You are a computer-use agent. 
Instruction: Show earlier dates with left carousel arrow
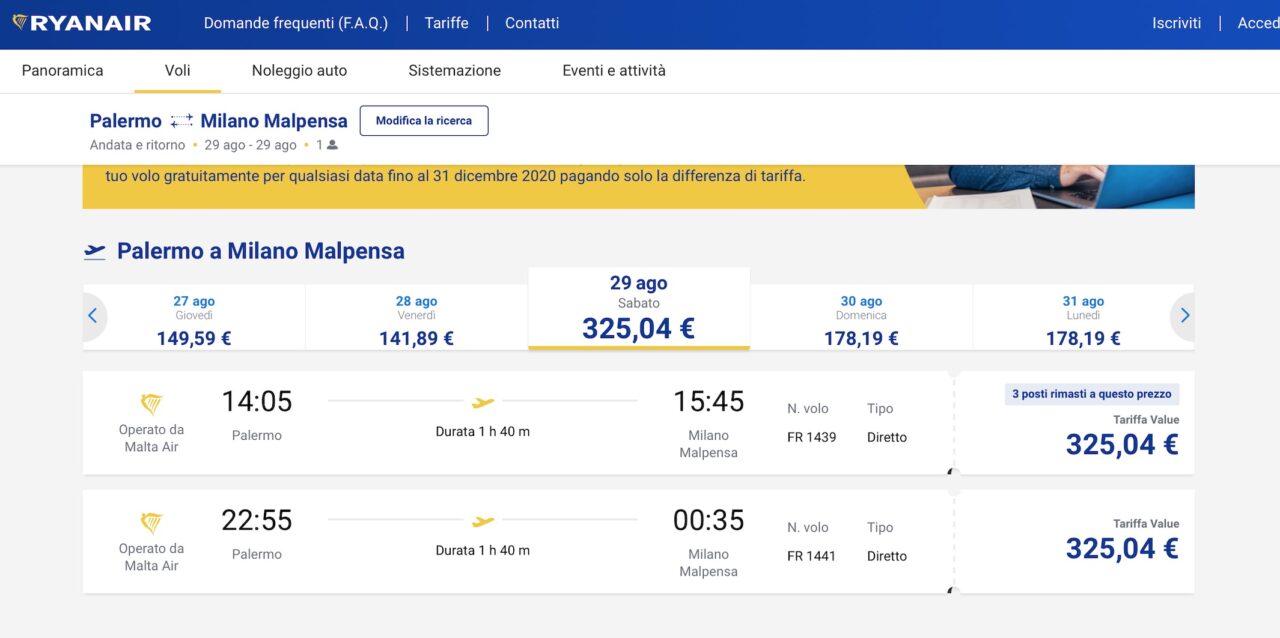point(93,316)
